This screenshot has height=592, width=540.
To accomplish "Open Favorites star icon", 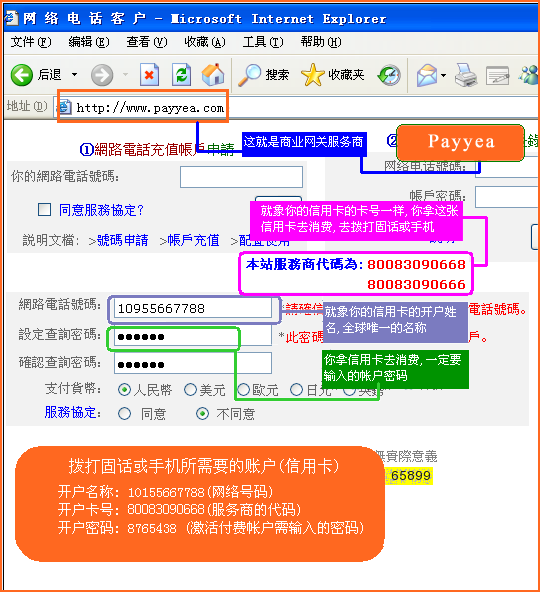I will click(x=313, y=75).
